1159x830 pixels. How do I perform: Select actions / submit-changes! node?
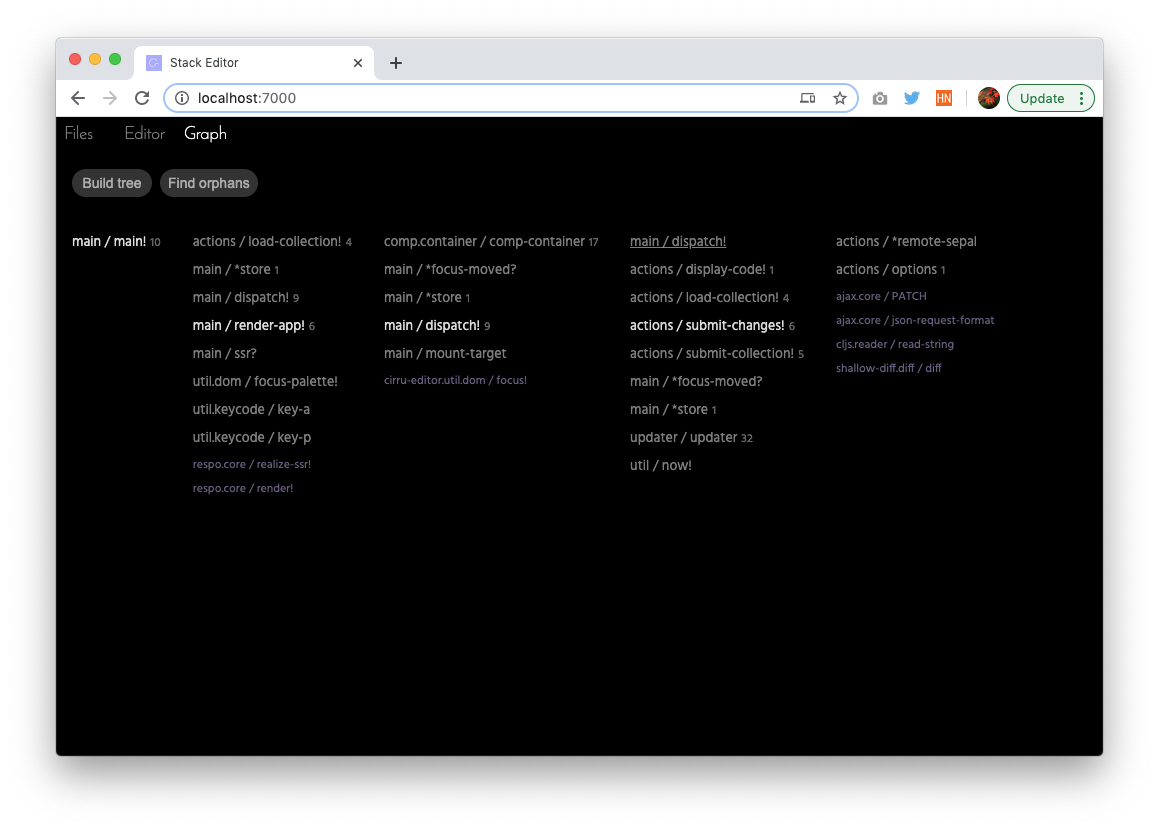(x=713, y=326)
